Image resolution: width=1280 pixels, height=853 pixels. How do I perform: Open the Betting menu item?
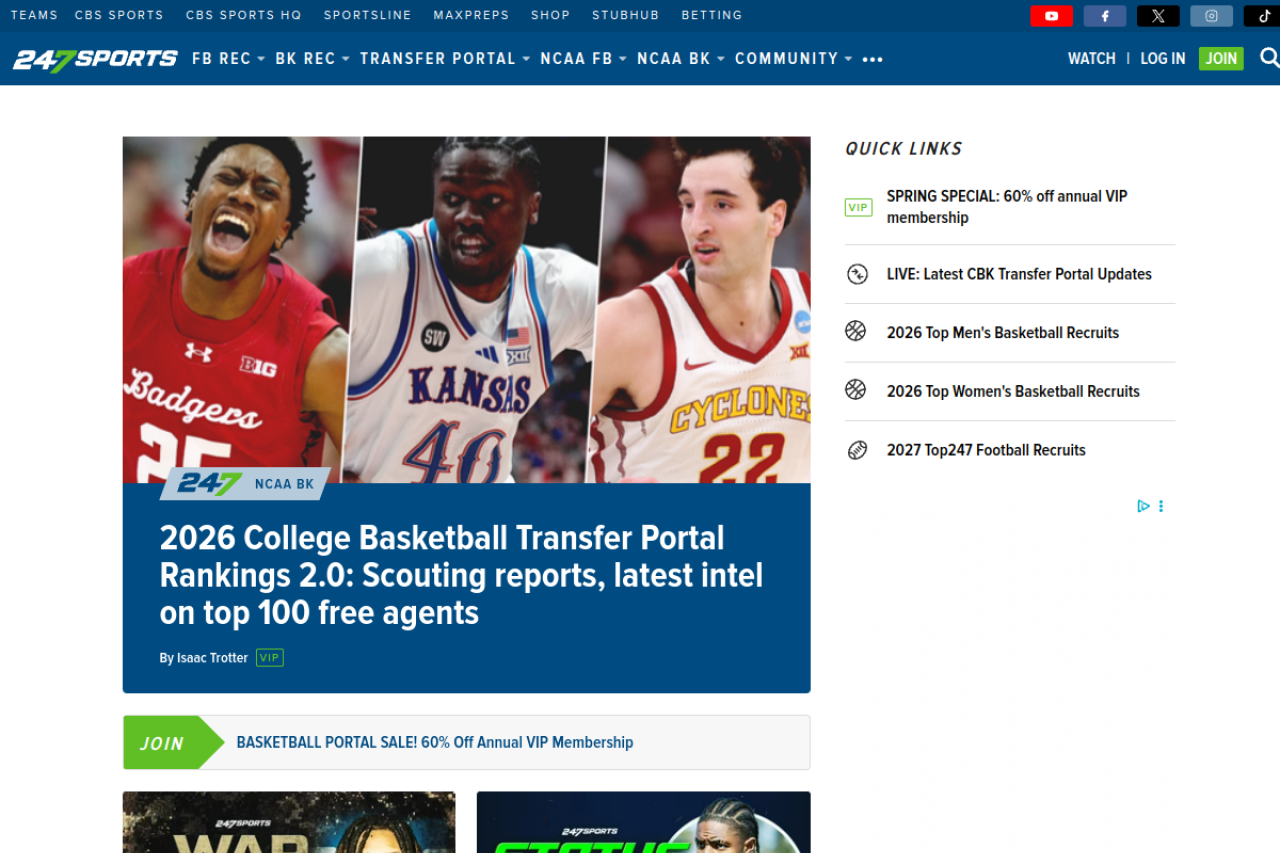coord(711,15)
